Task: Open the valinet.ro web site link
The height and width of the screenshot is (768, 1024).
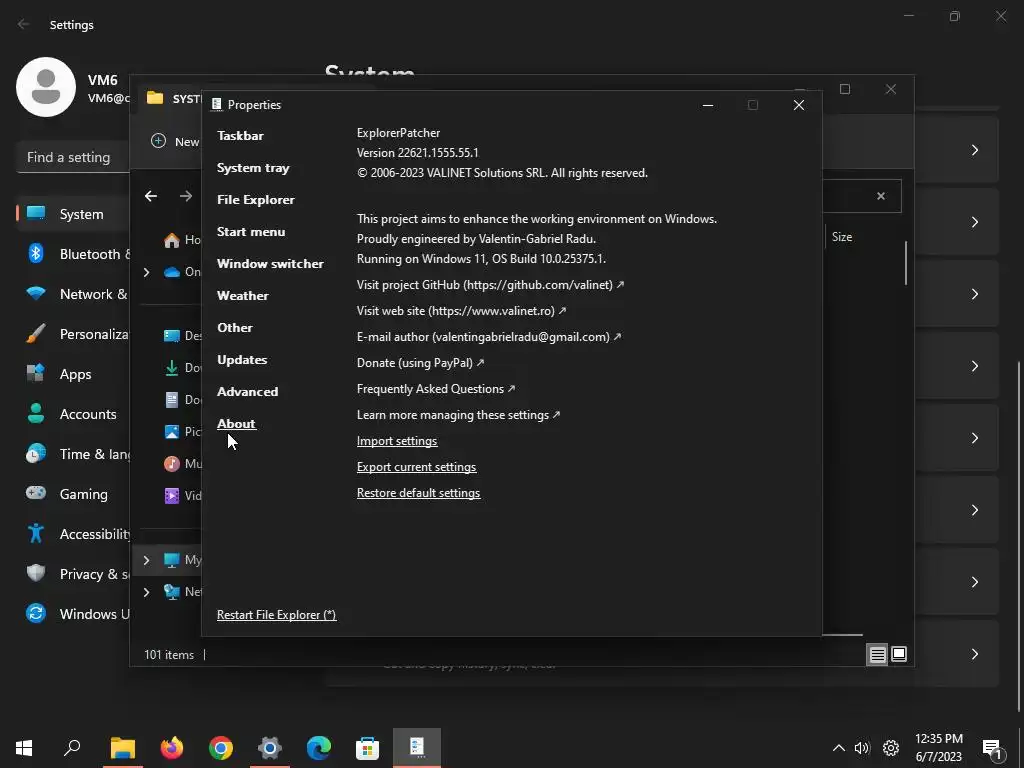Action: (x=461, y=311)
